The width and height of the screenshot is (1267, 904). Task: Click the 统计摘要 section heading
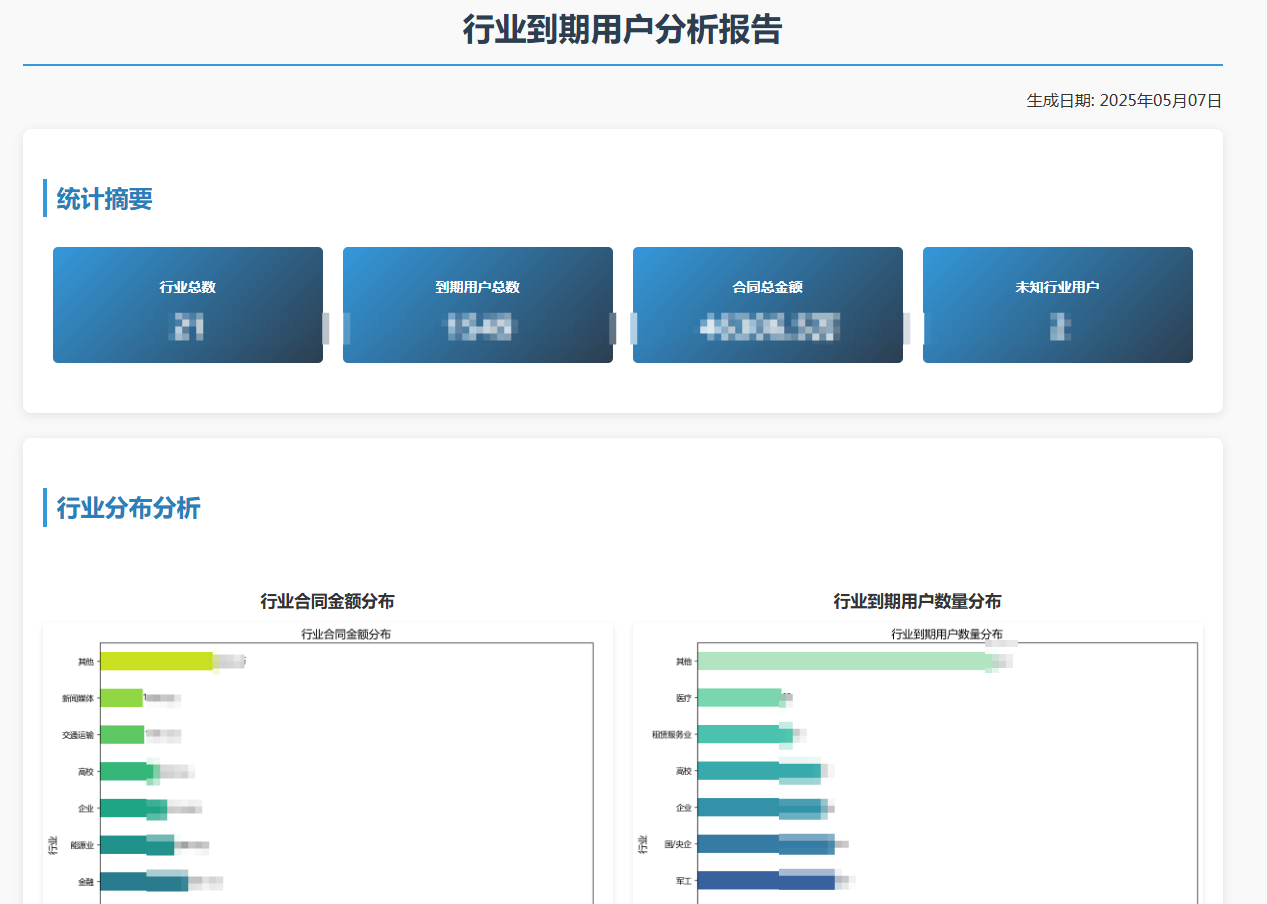(104, 198)
